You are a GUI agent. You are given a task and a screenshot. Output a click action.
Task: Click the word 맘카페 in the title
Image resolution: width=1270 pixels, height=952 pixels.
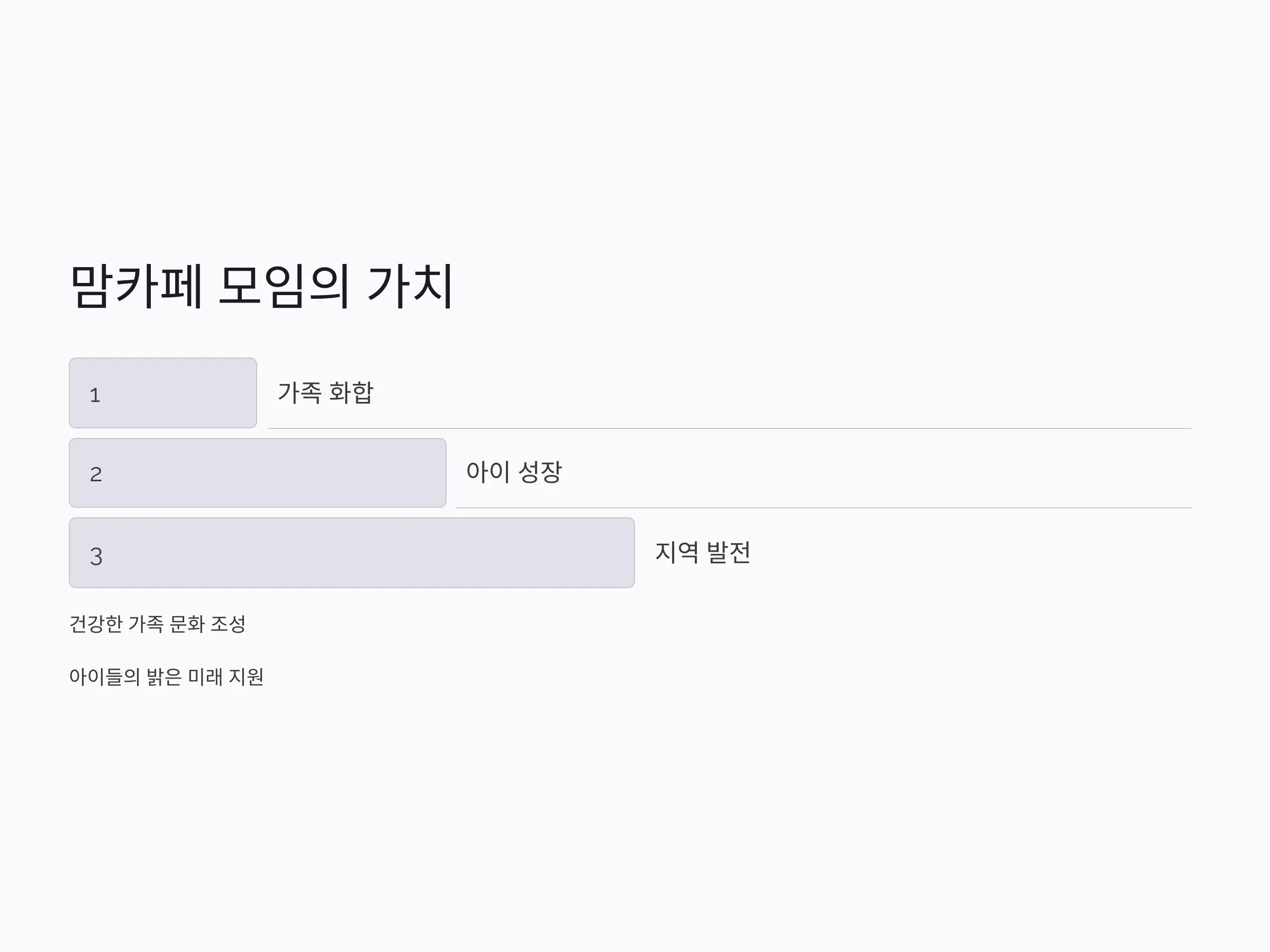(x=136, y=286)
